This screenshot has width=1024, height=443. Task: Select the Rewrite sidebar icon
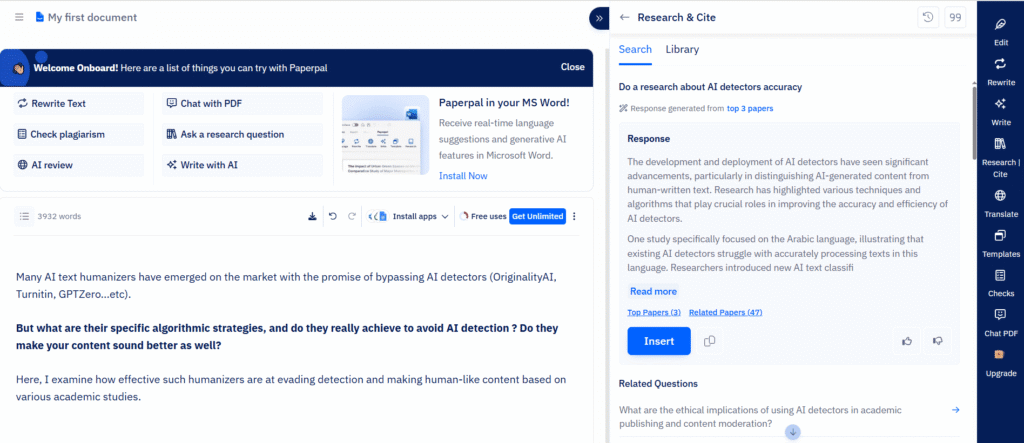[x=1000, y=70]
